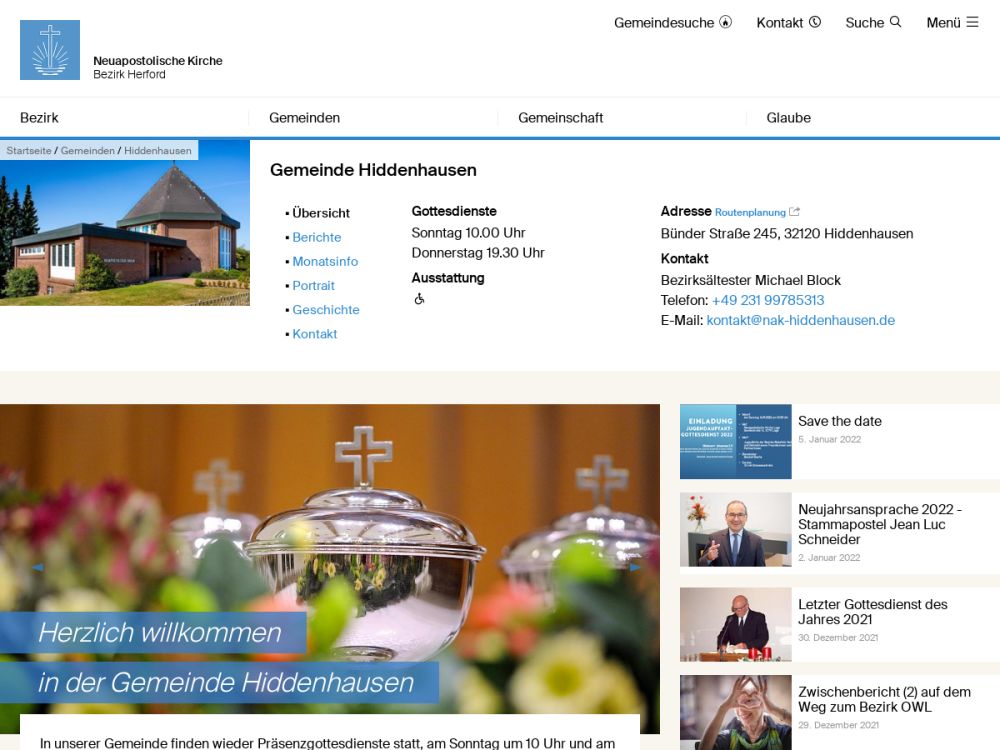Click Startseite in the breadcrumb

tap(28, 151)
